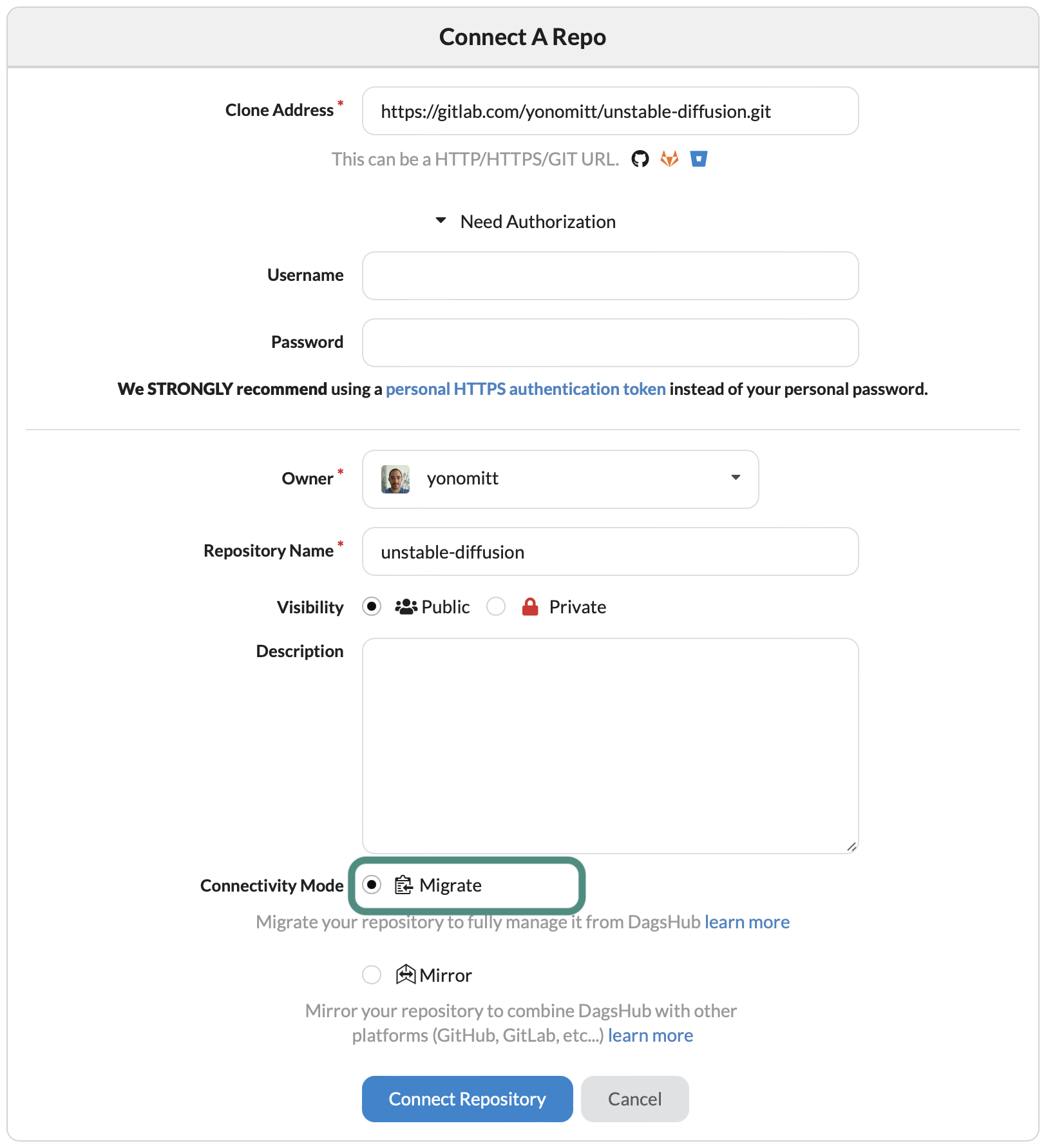
Task: Click the Owner dropdown arrow
Action: coord(735,479)
